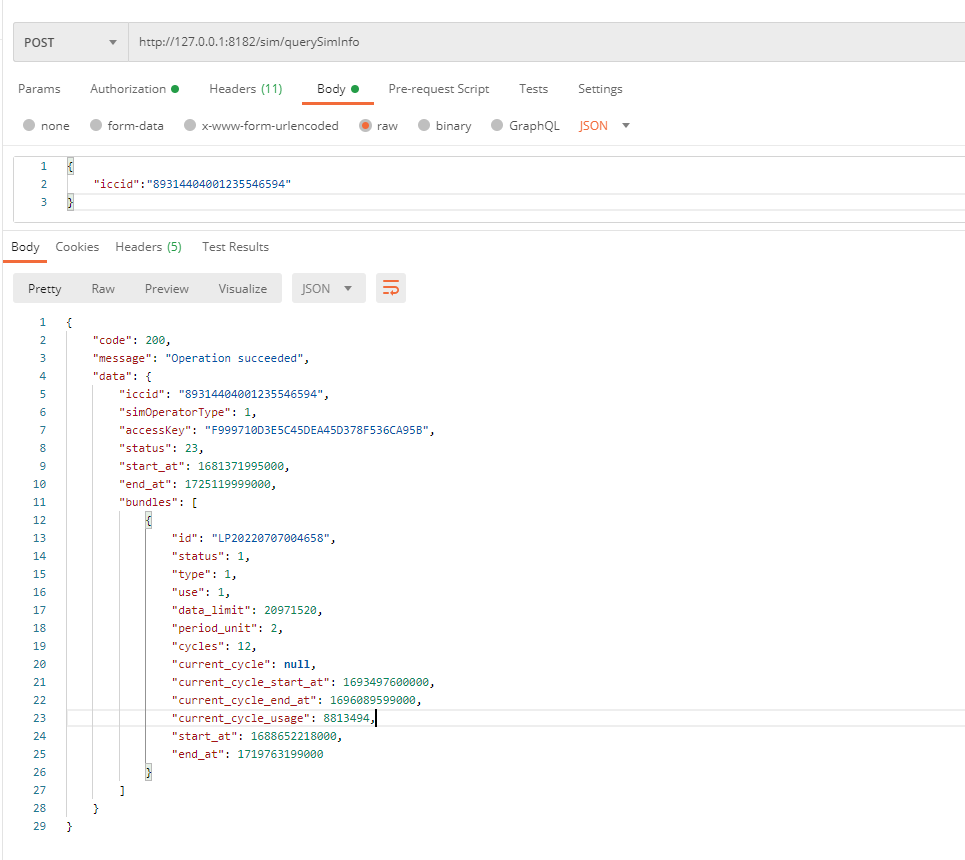Go to the request Settings tab
The width and height of the screenshot is (965, 860).
(600, 89)
